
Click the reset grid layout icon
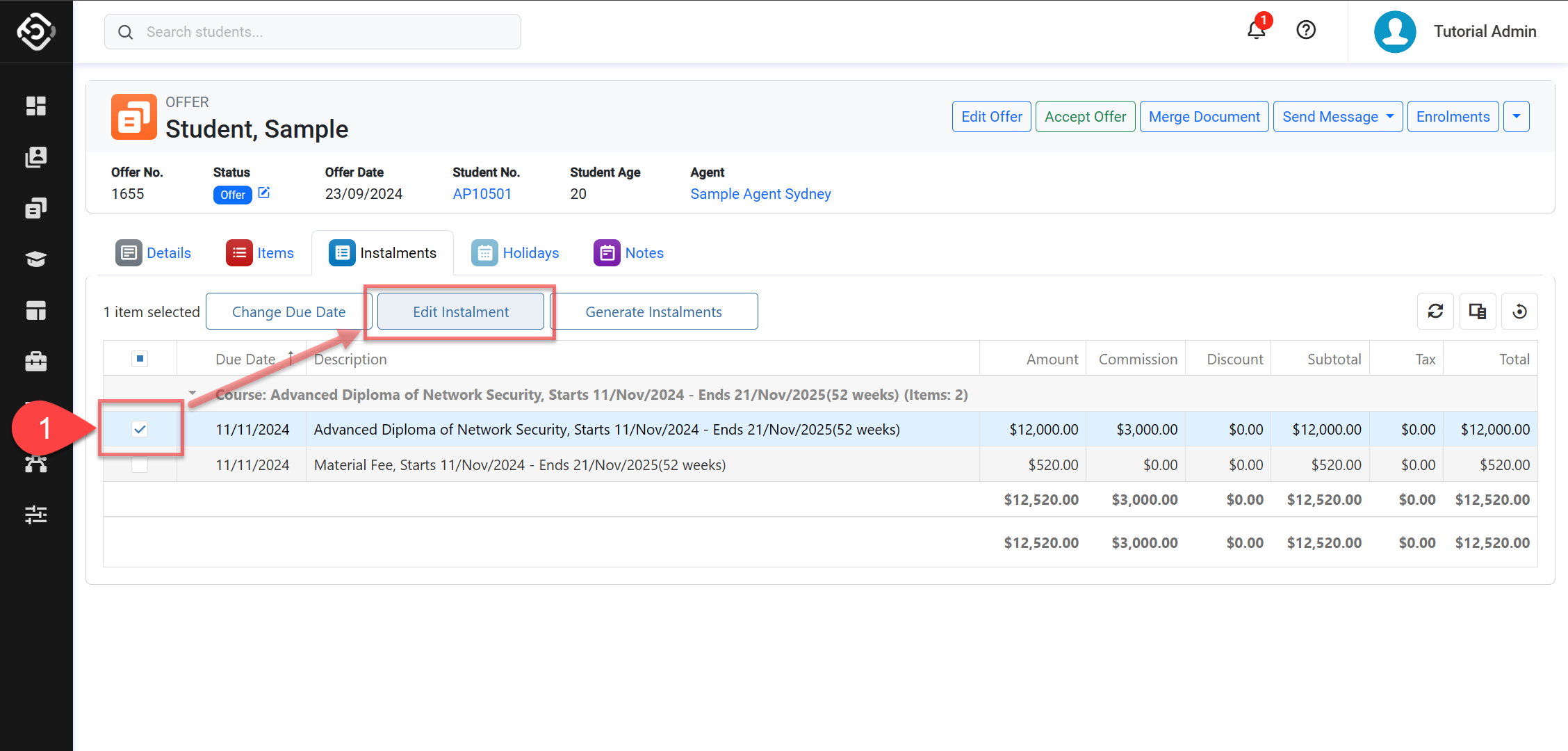point(1519,312)
